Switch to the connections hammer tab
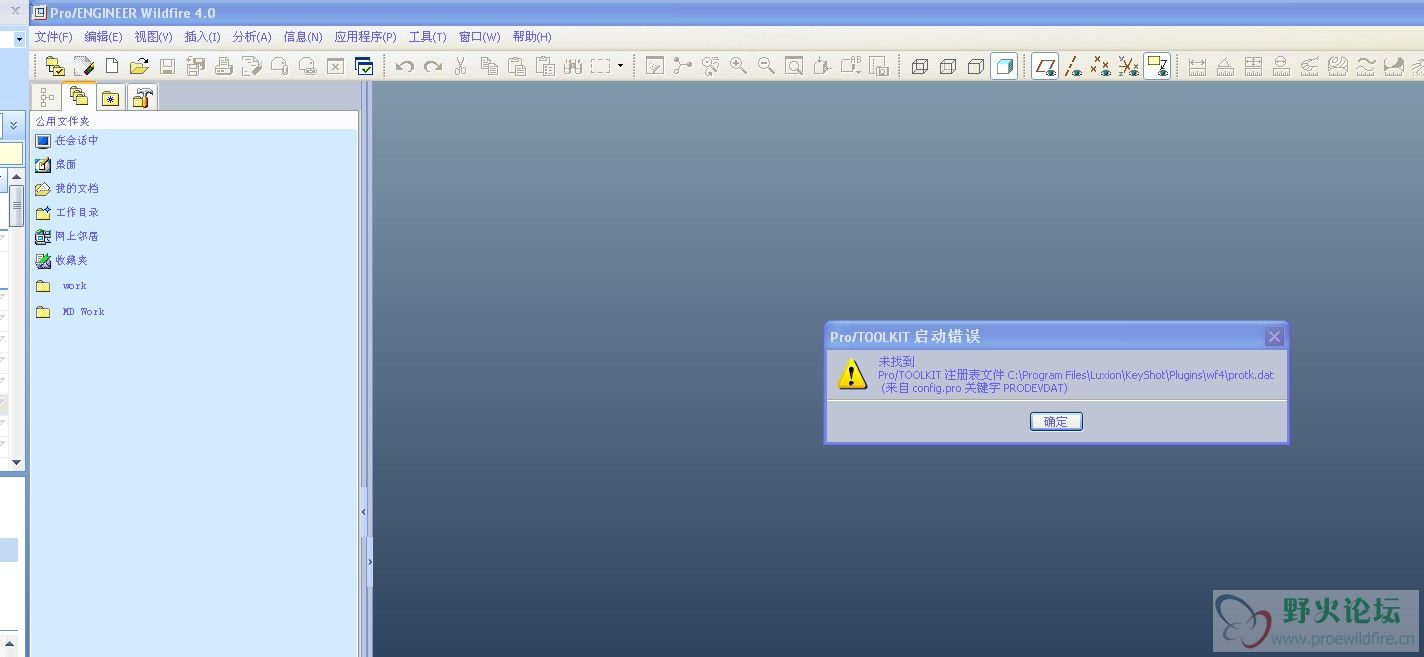Screen dimensions: 1424x657 [x=142, y=97]
